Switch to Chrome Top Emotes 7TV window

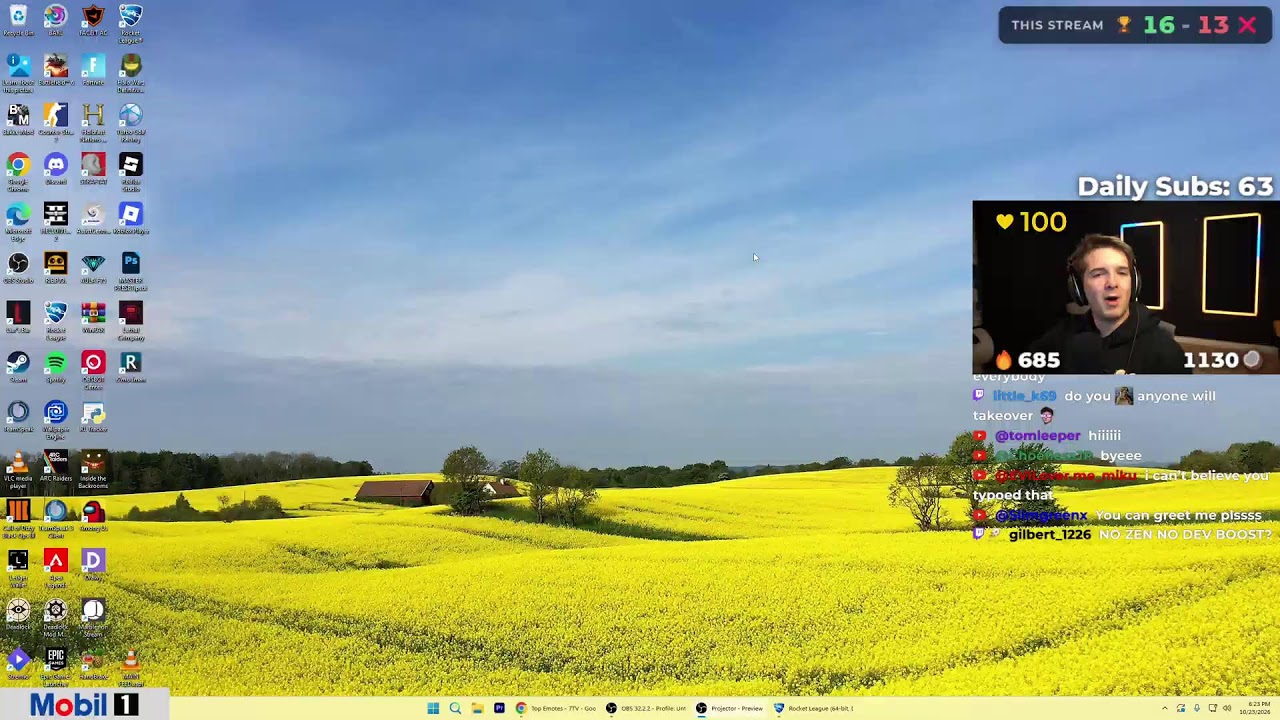[x=556, y=708]
